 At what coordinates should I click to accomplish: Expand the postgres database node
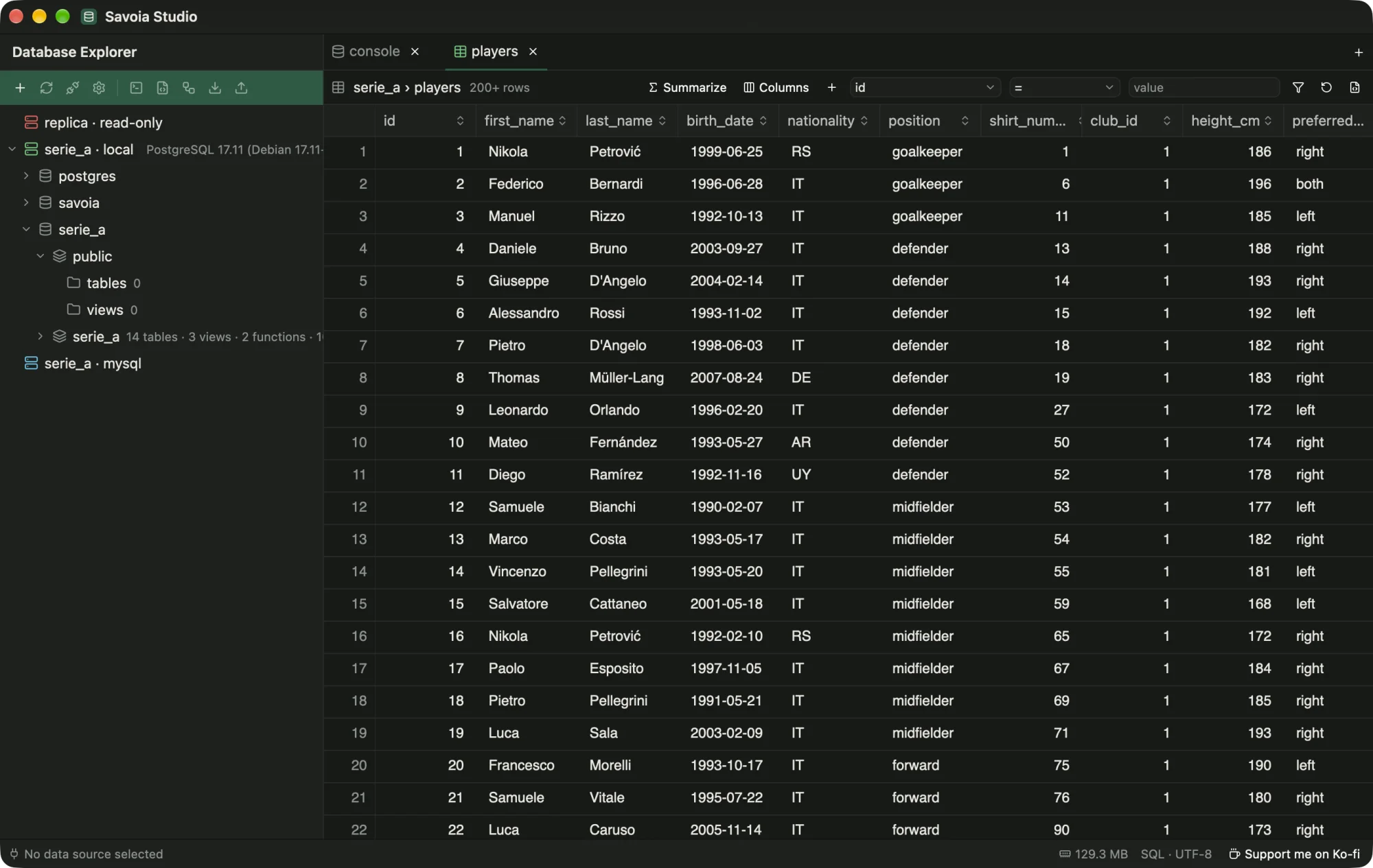(26, 176)
